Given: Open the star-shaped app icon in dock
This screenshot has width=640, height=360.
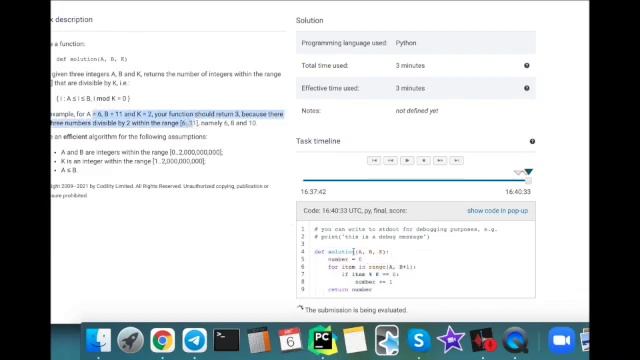Looking at the screenshot, I should tap(387, 340).
